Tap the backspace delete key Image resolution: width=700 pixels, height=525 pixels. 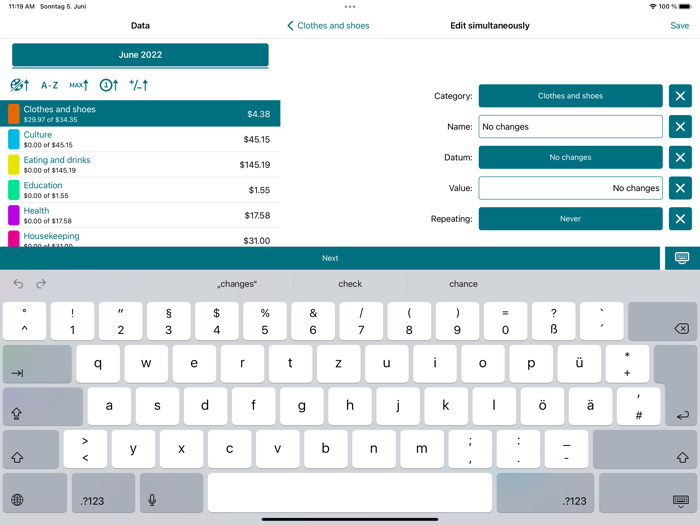click(x=662, y=321)
